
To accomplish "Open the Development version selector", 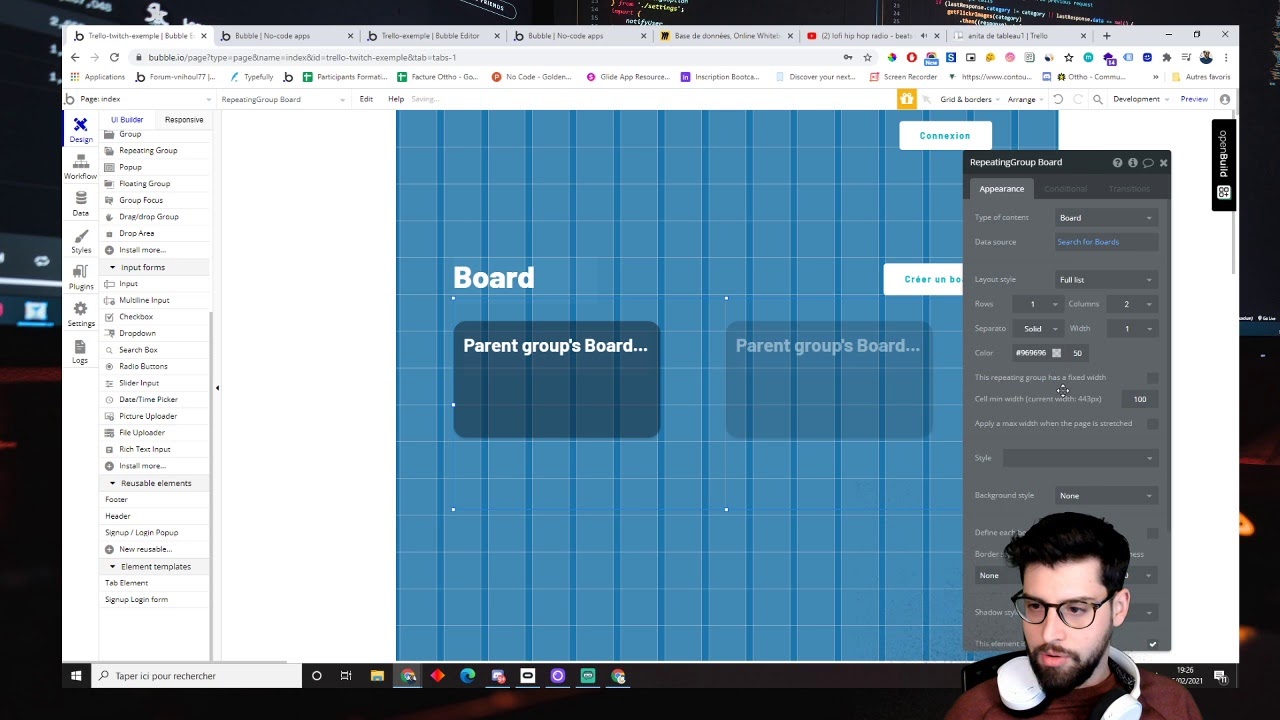I will 1141,99.
